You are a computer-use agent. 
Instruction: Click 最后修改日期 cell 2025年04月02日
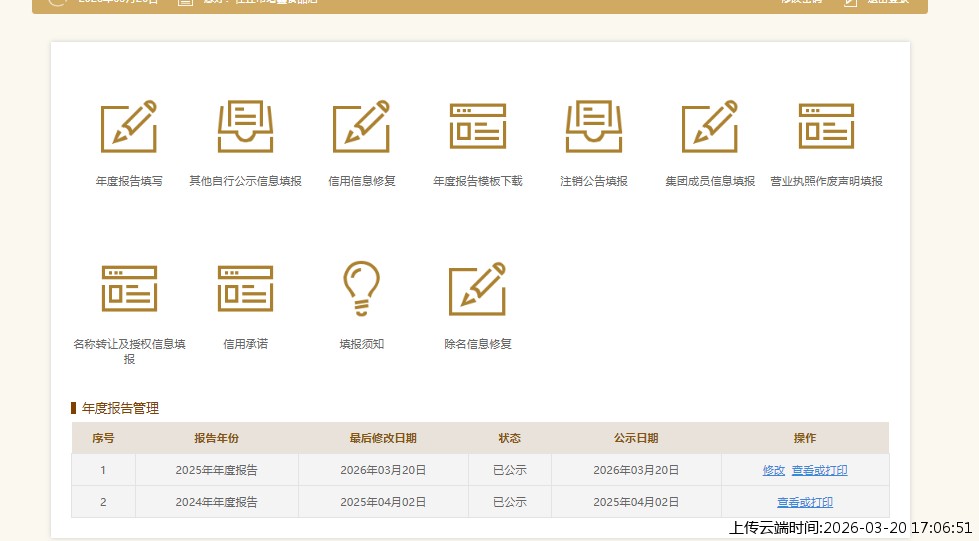[x=383, y=502]
